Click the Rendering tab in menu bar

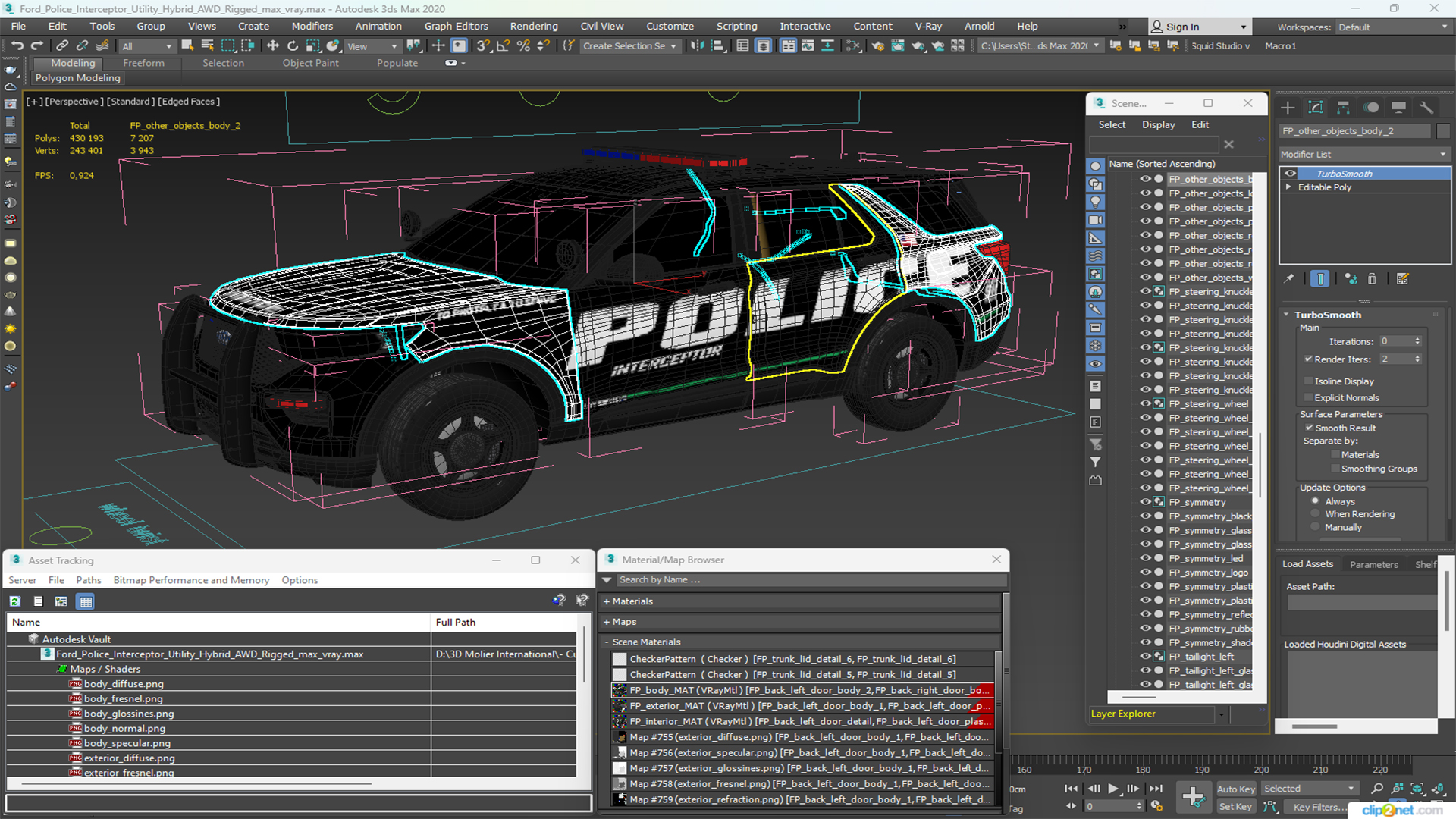point(533,26)
